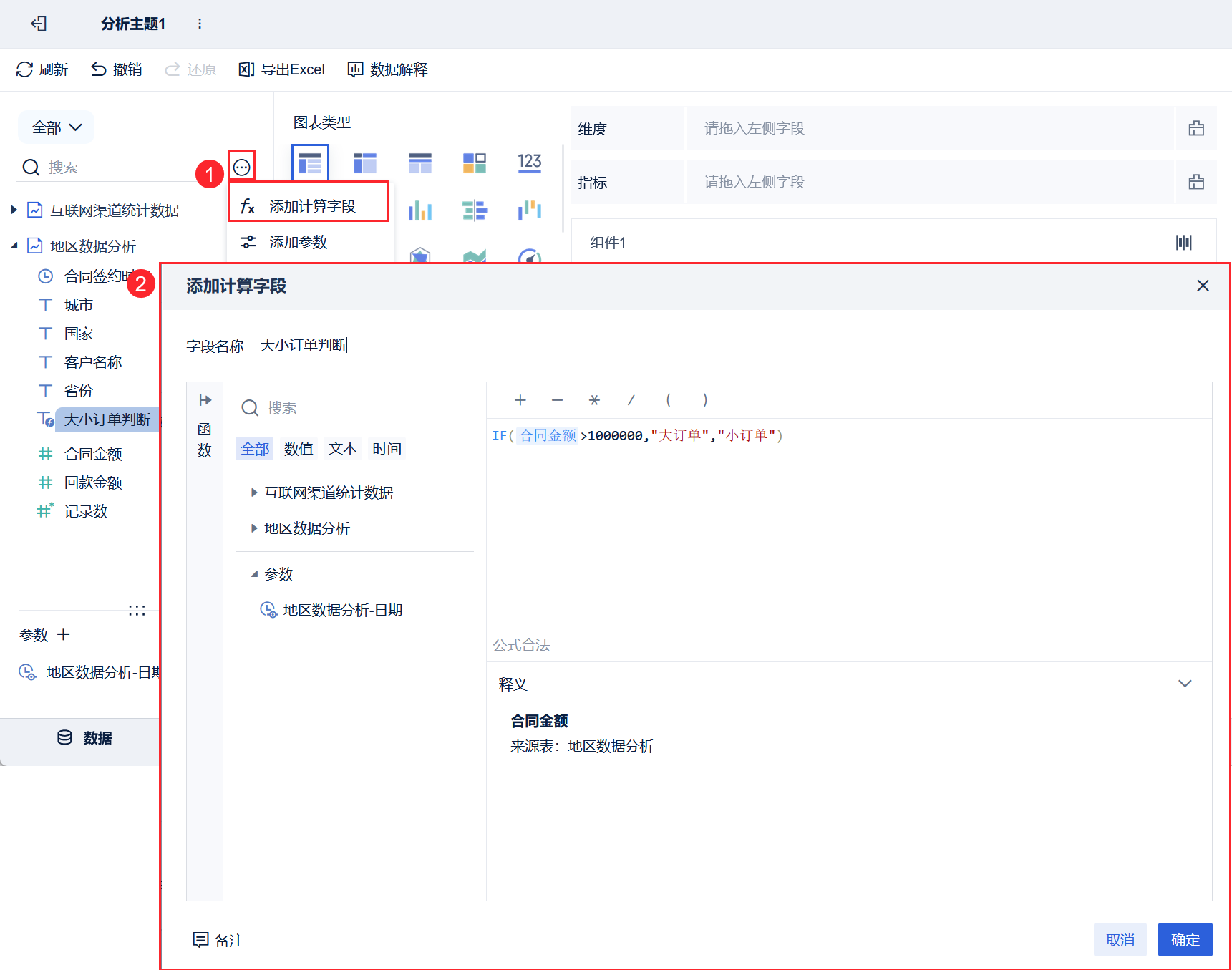The width and height of the screenshot is (1232, 970).
Task: Collapse the 参数 group in dialog
Action: tap(254, 574)
